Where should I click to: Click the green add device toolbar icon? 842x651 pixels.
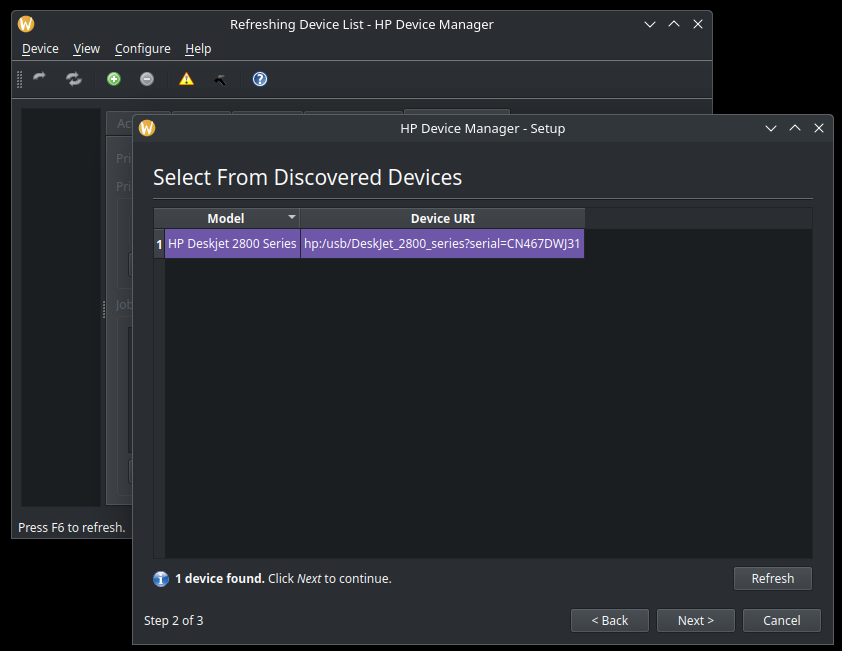point(114,79)
